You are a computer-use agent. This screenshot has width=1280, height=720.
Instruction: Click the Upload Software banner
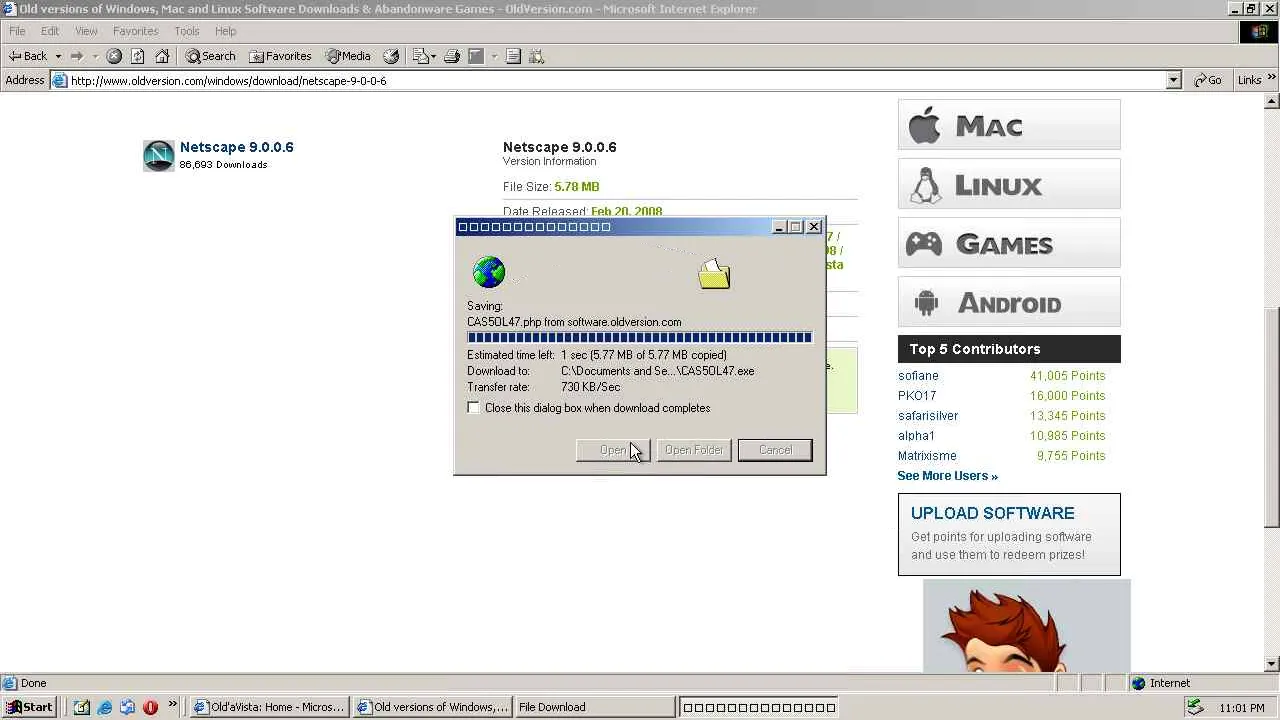click(x=1009, y=534)
